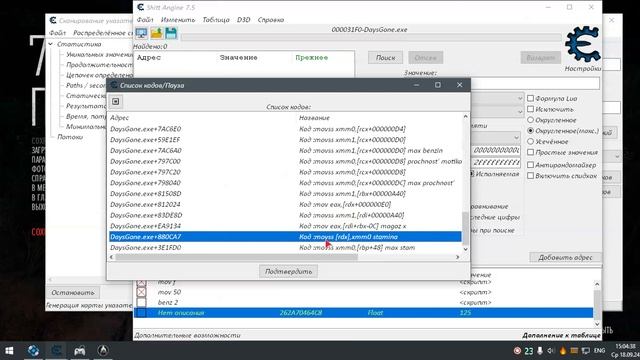Toggle the 'Исключить' checkbox
Viewport: 640px width, 360px height.
click(x=530, y=109)
